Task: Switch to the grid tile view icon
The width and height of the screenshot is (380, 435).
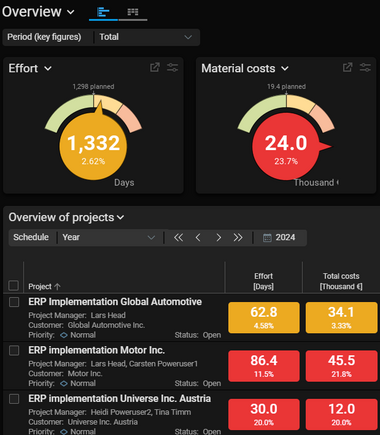Action: [x=133, y=12]
